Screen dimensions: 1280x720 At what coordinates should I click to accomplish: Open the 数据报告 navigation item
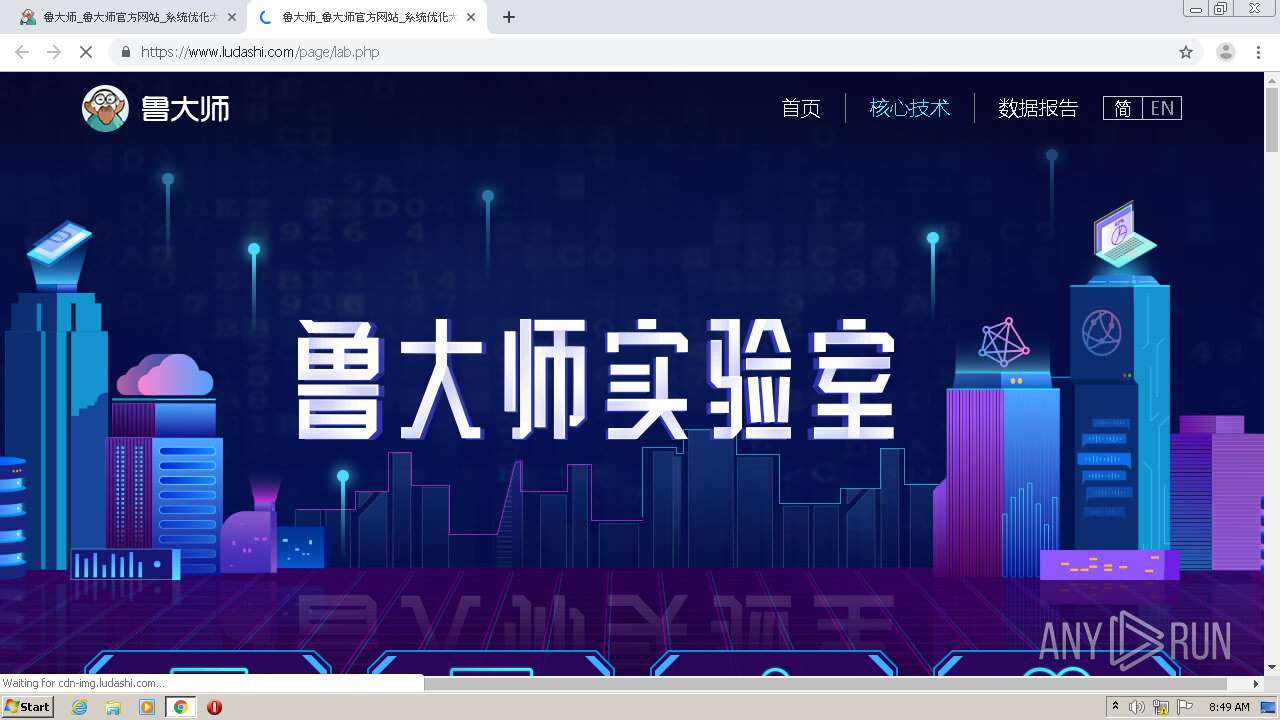[x=1038, y=108]
